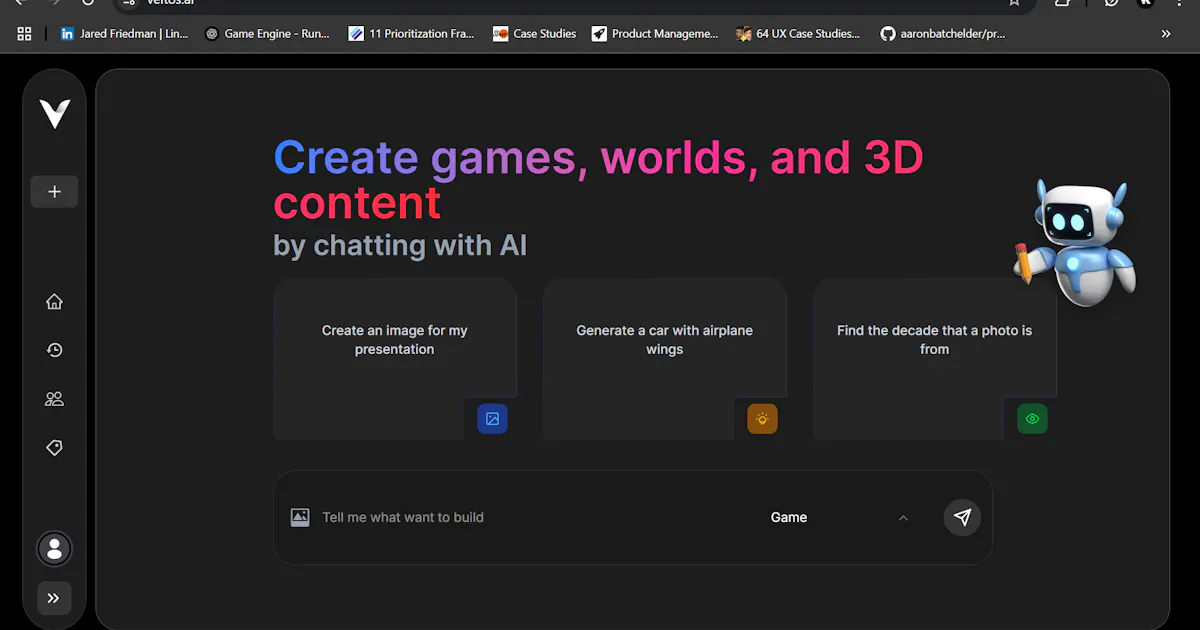The width and height of the screenshot is (1200, 630).
Task: Open the history clock icon
Action: click(x=55, y=350)
